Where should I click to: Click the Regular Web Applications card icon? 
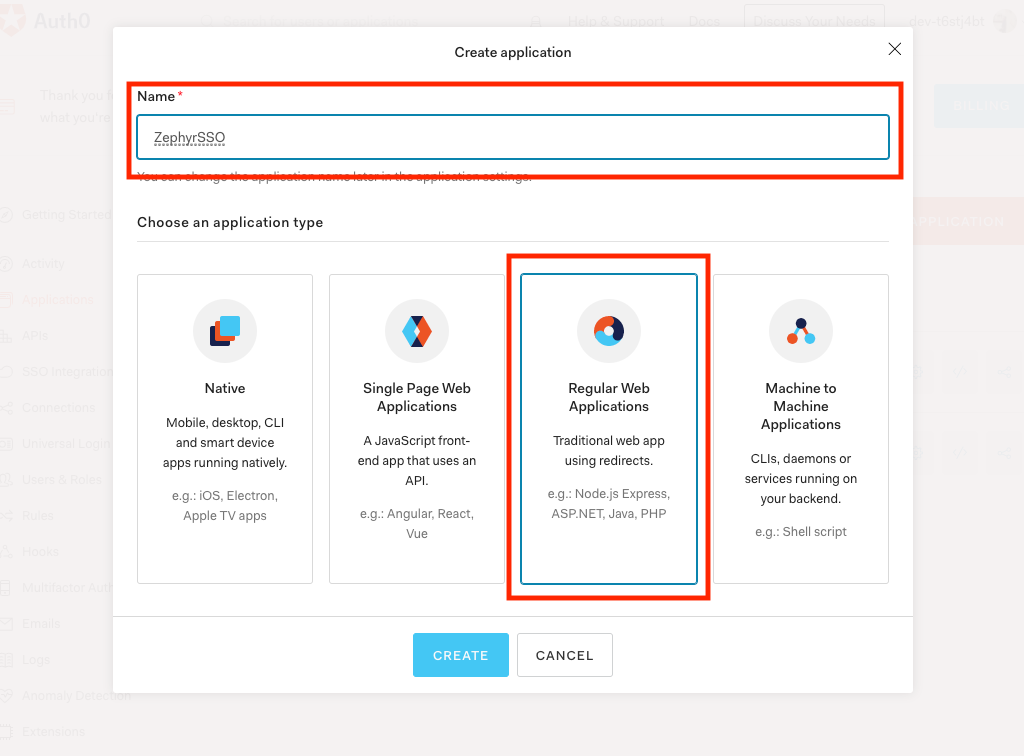(x=609, y=330)
